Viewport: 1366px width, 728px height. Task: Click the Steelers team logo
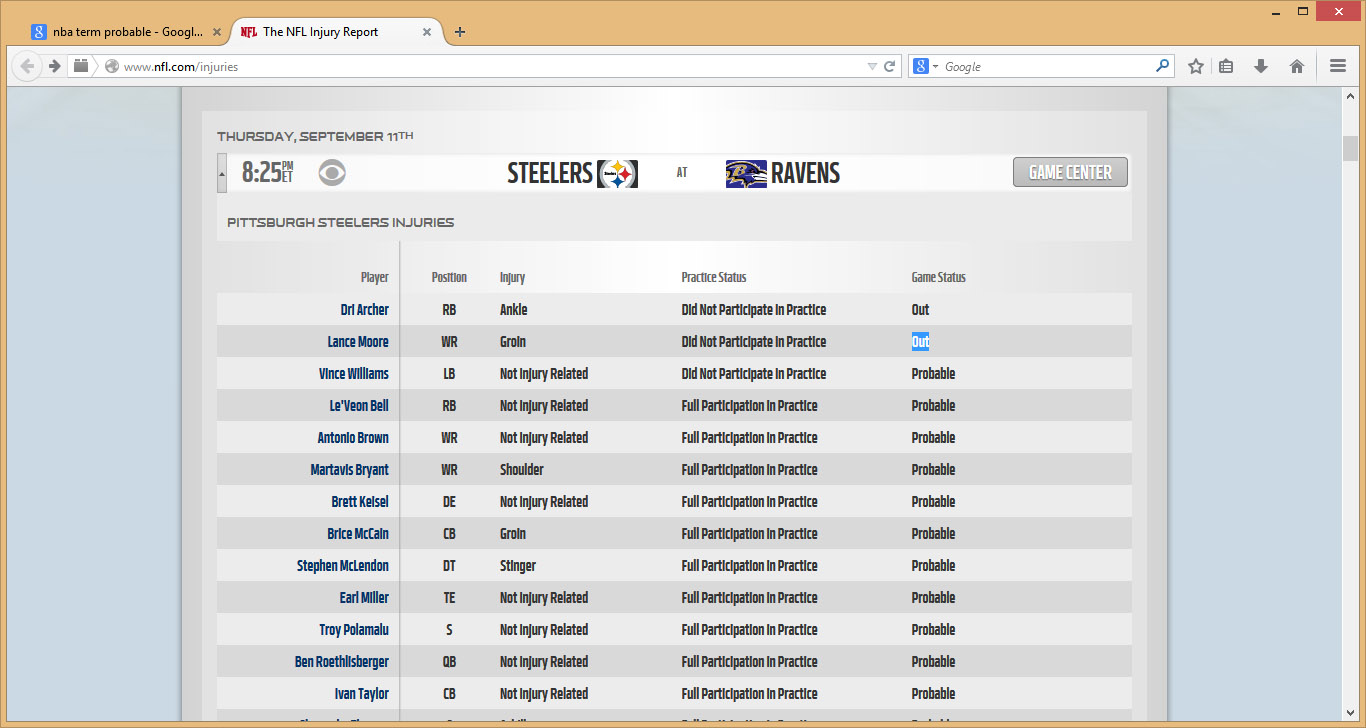click(618, 173)
